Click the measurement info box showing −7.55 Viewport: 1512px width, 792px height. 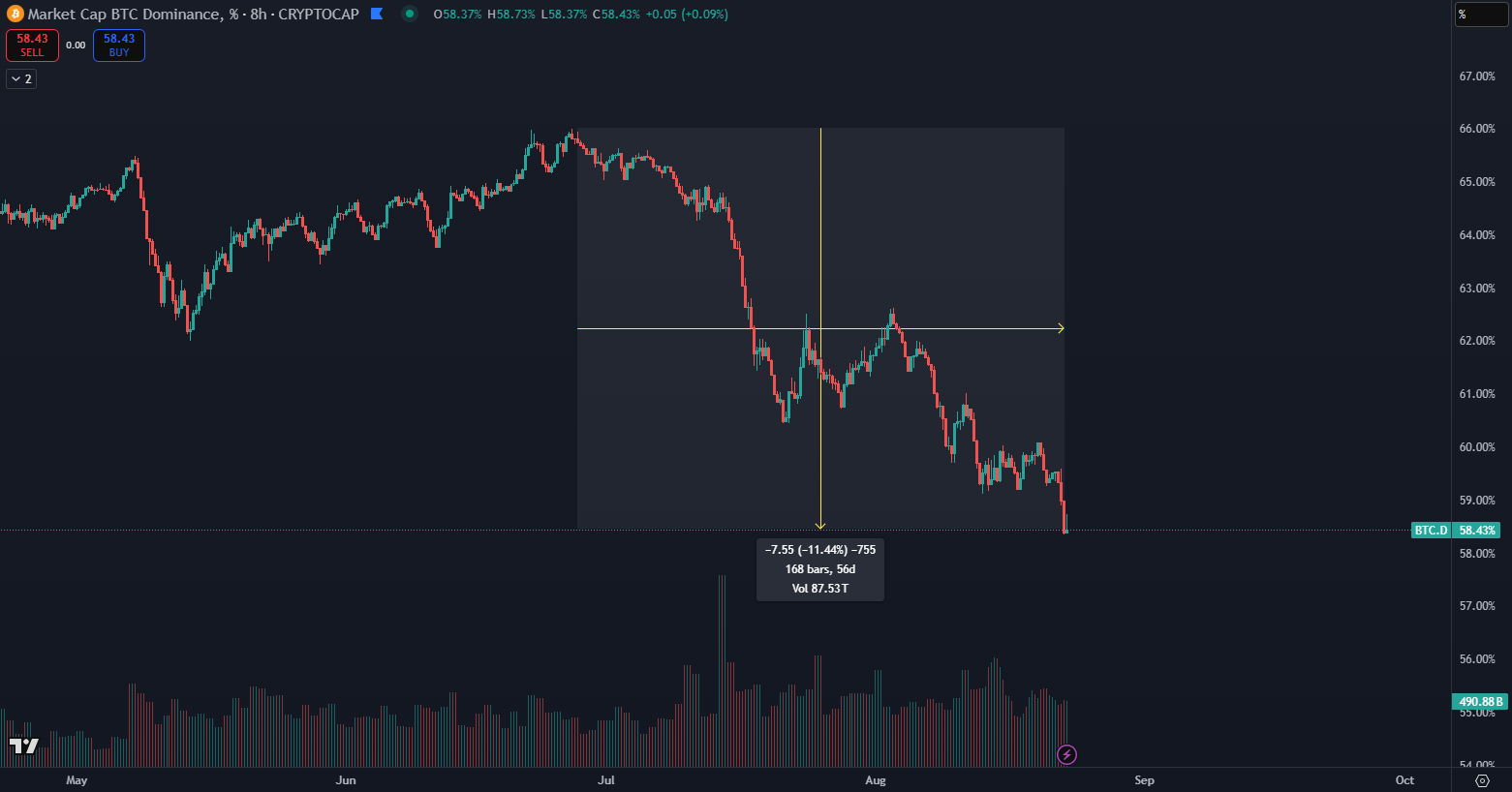coord(819,569)
